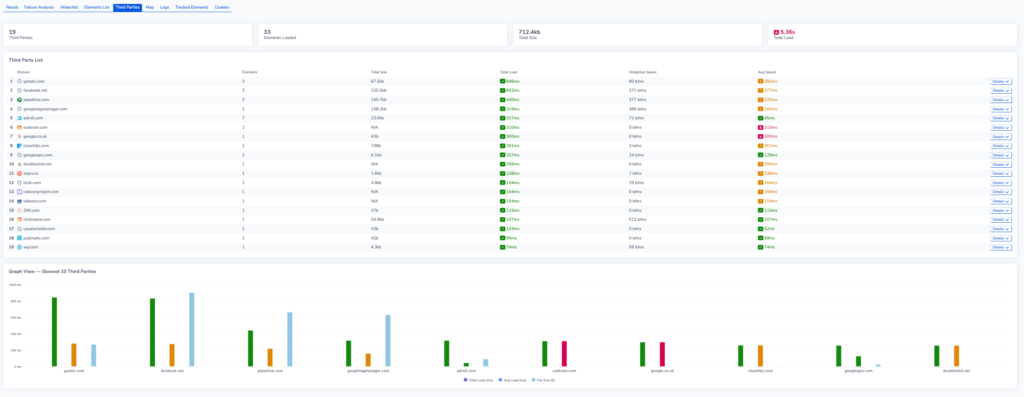Click the 3lift.com triangle favicon
Image resolution: width=1024 pixels, height=397 pixels.
(20, 210)
